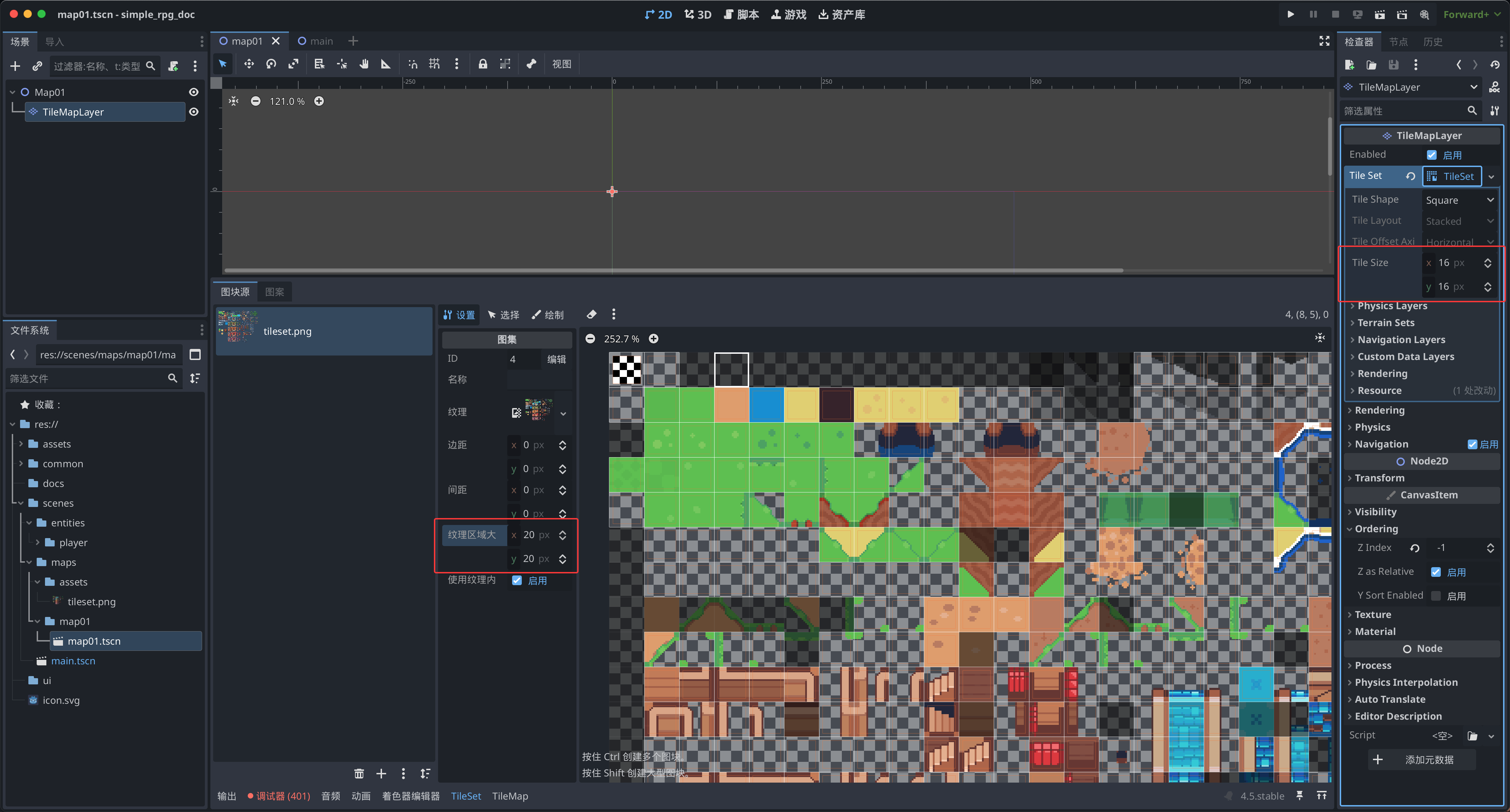
Task: Enable the Y Sort Enabled checkbox
Action: tap(1436, 595)
